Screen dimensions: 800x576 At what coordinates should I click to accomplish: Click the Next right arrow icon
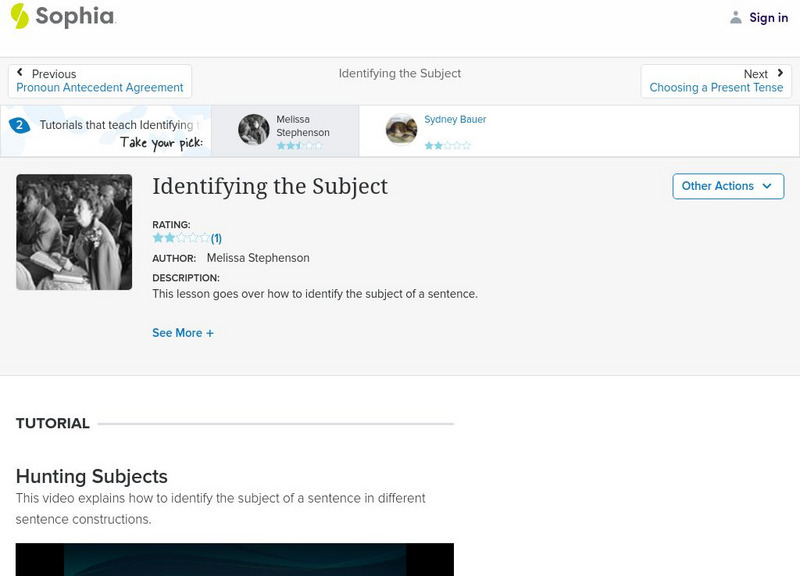click(780, 73)
